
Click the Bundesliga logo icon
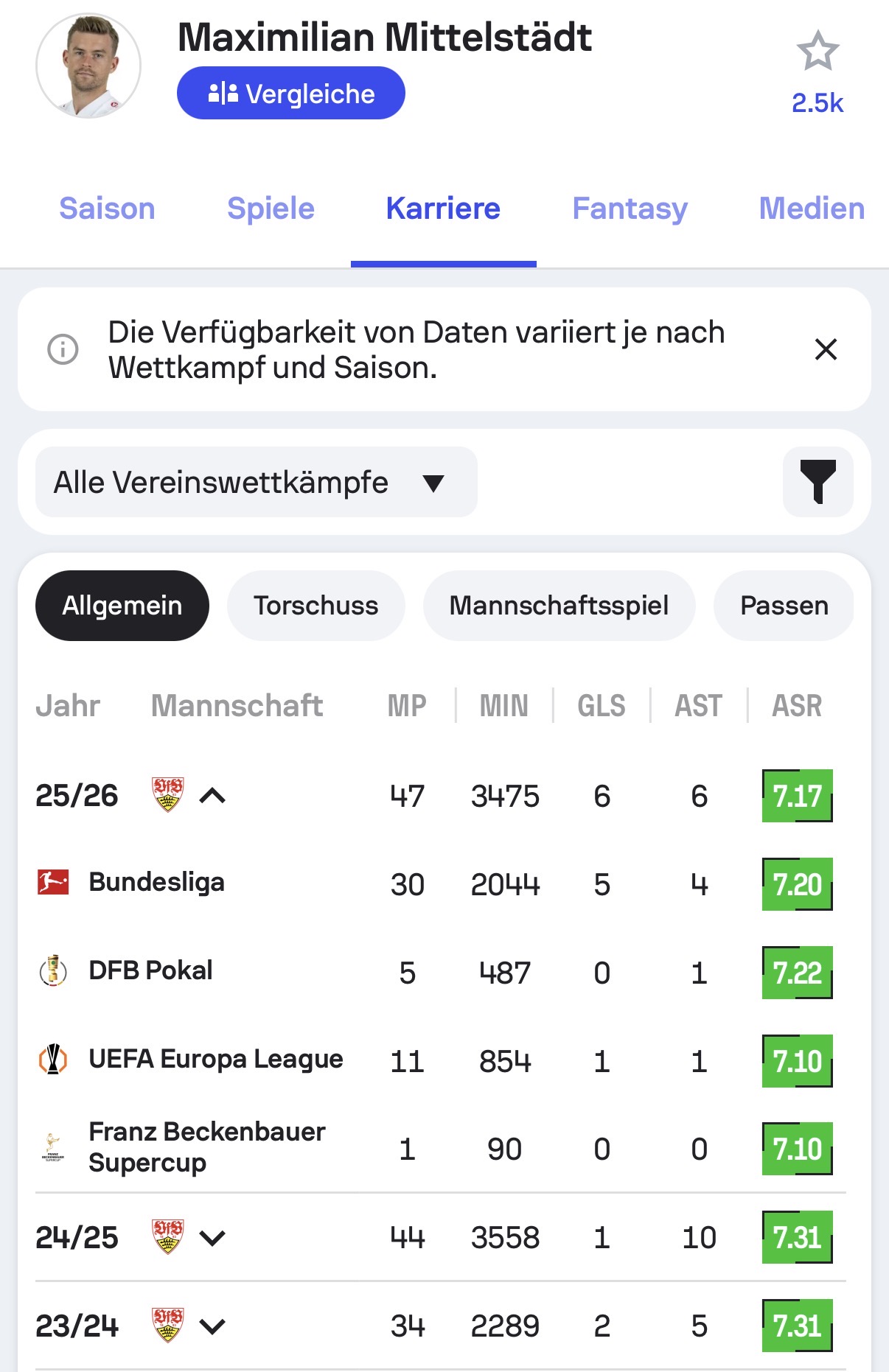pos(53,882)
